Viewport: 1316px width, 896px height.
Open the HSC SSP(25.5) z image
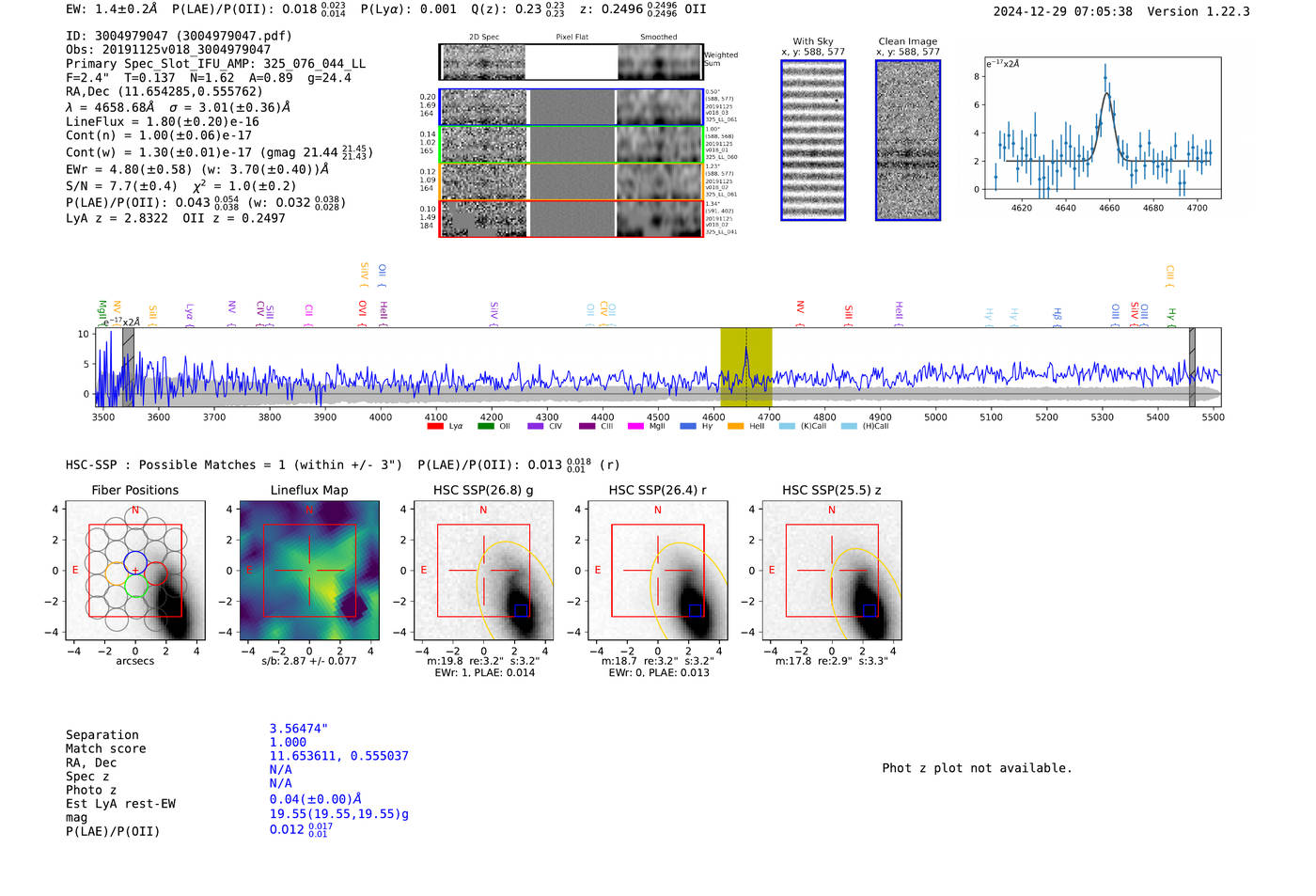click(x=831, y=570)
